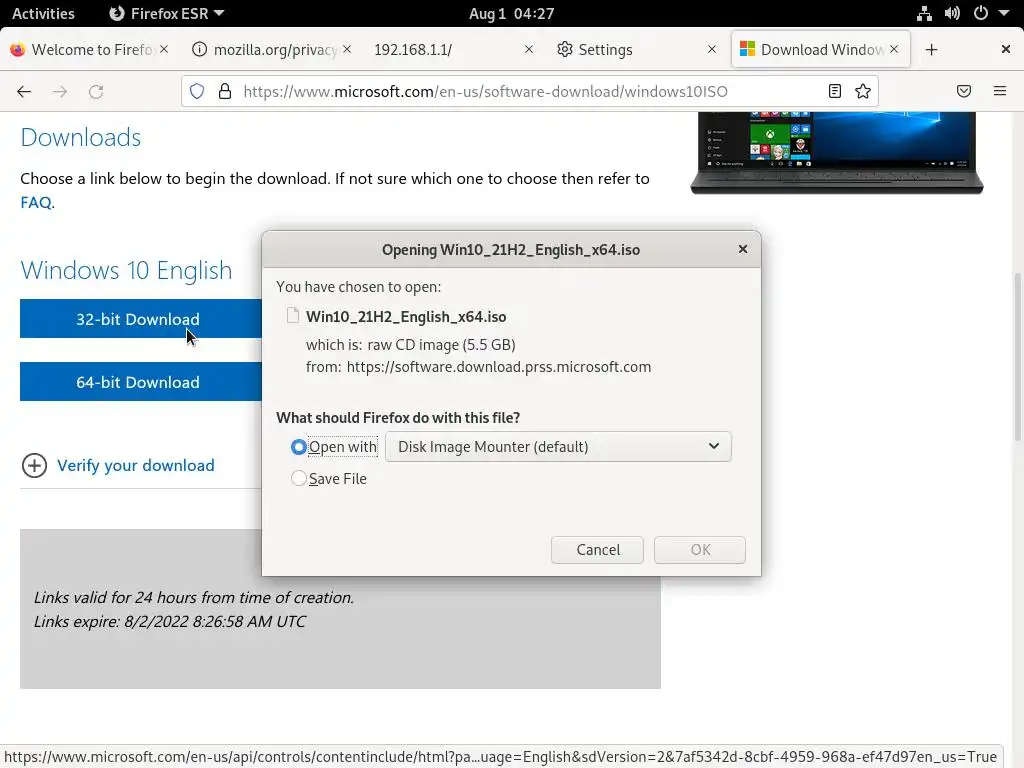
Task: Open network status icon in top bar
Action: [924, 13]
